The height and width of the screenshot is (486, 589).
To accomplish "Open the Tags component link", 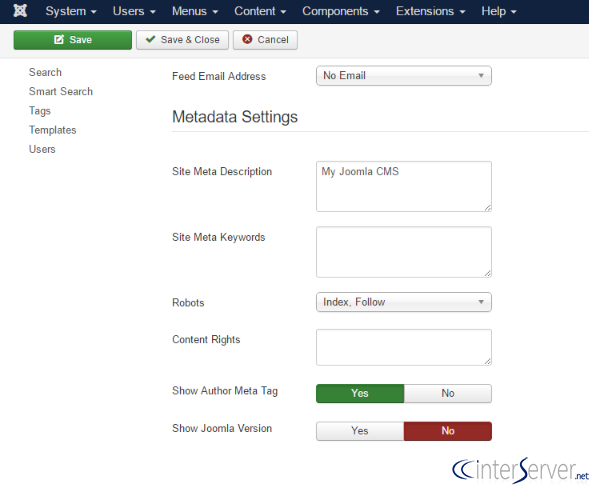I will point(39,111).
